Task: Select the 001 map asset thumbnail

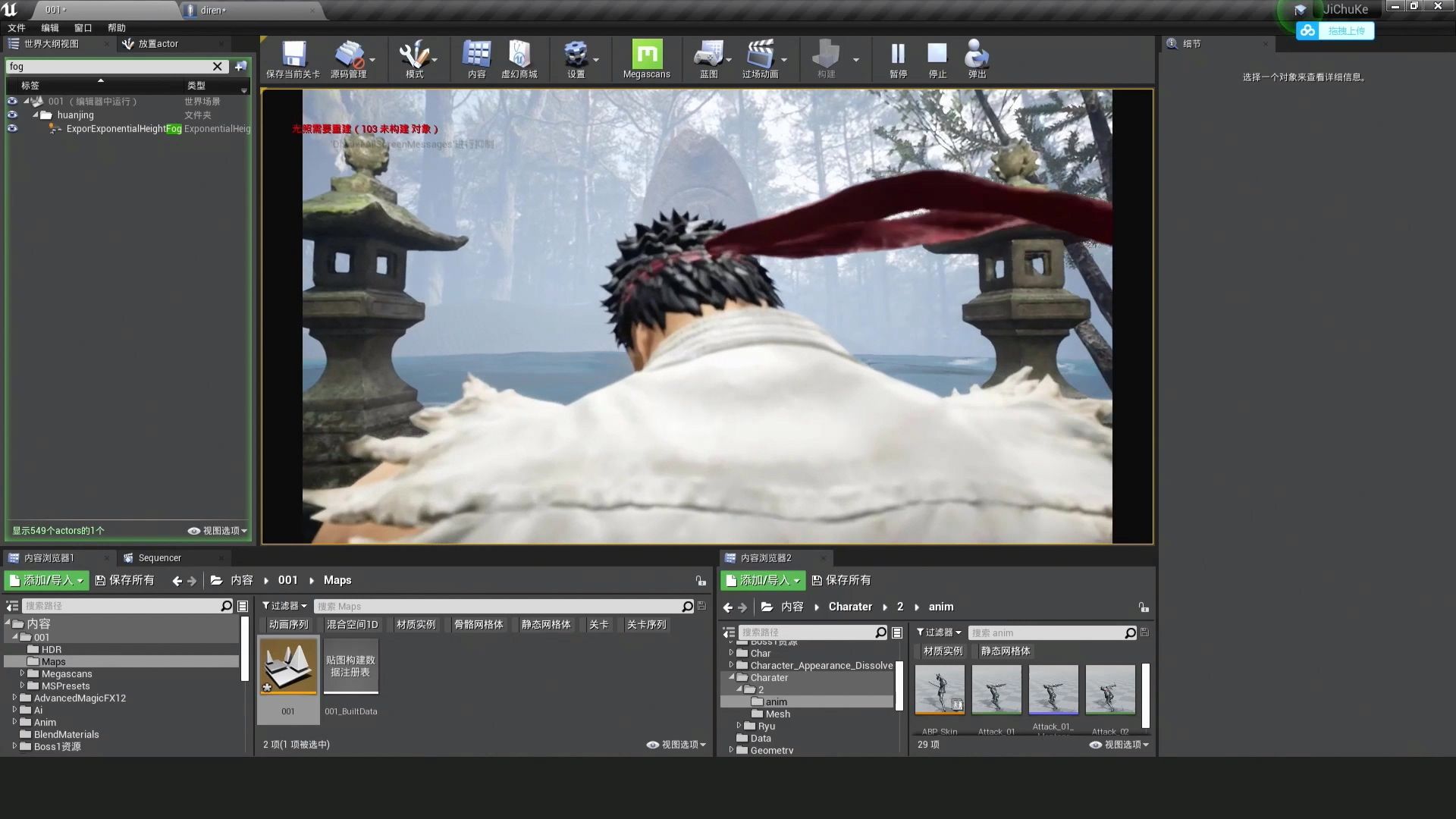Action: tap(288, 666)
